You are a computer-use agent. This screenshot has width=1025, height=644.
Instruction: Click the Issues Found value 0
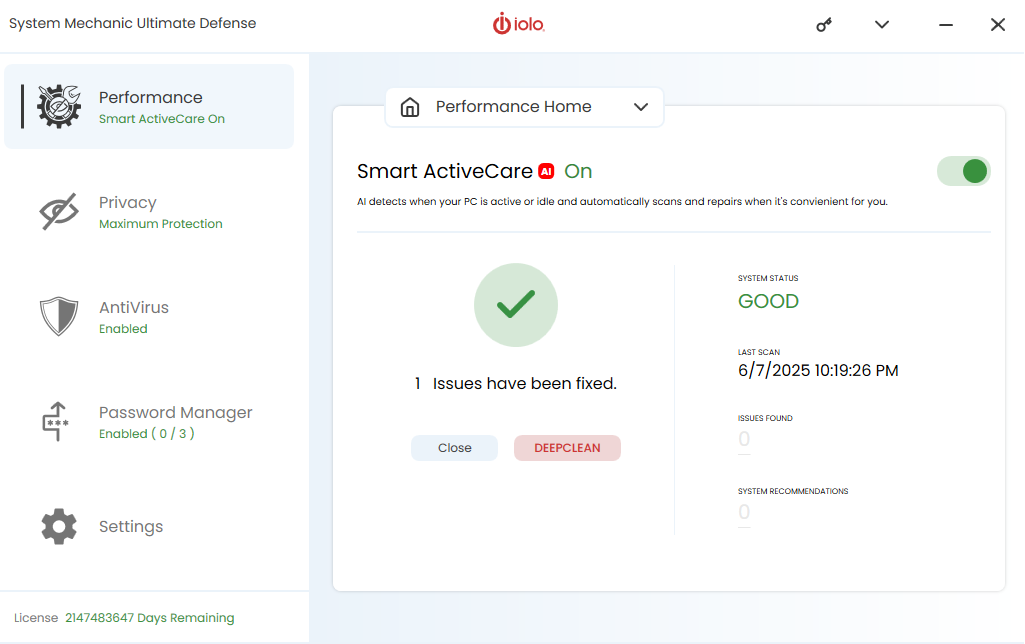coord(744,439)
